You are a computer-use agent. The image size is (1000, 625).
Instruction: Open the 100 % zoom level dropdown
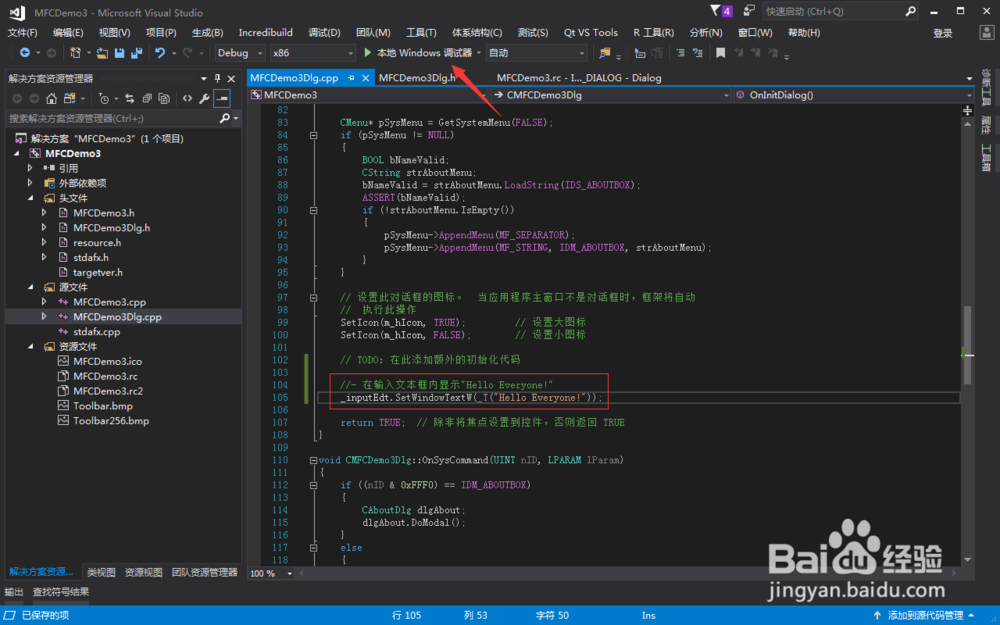(x=271, y=573)
